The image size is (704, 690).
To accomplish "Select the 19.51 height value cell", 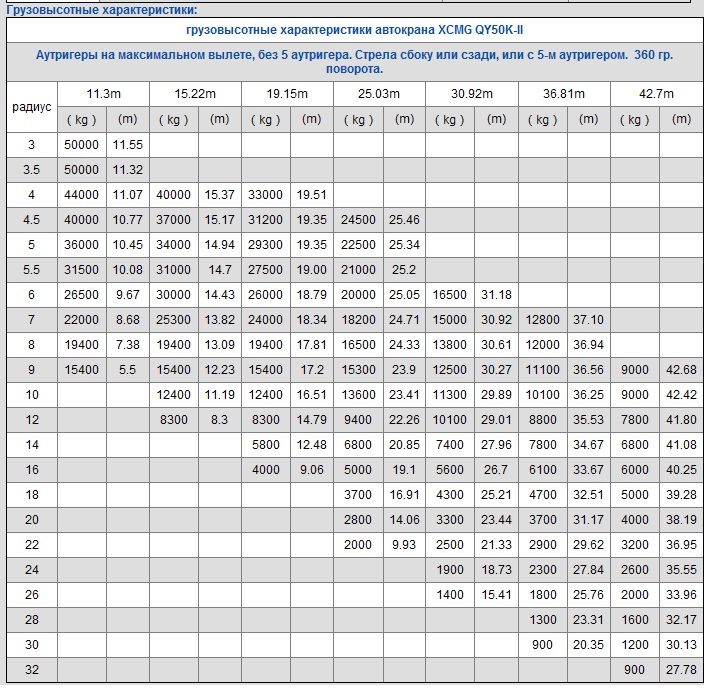I will [x=311, y=195].
